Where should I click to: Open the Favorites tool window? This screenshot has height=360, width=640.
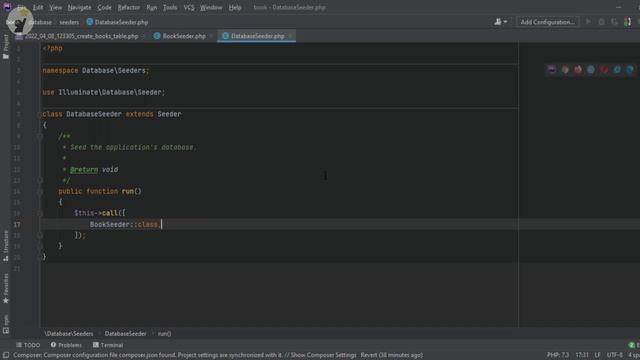coord(6,288)
